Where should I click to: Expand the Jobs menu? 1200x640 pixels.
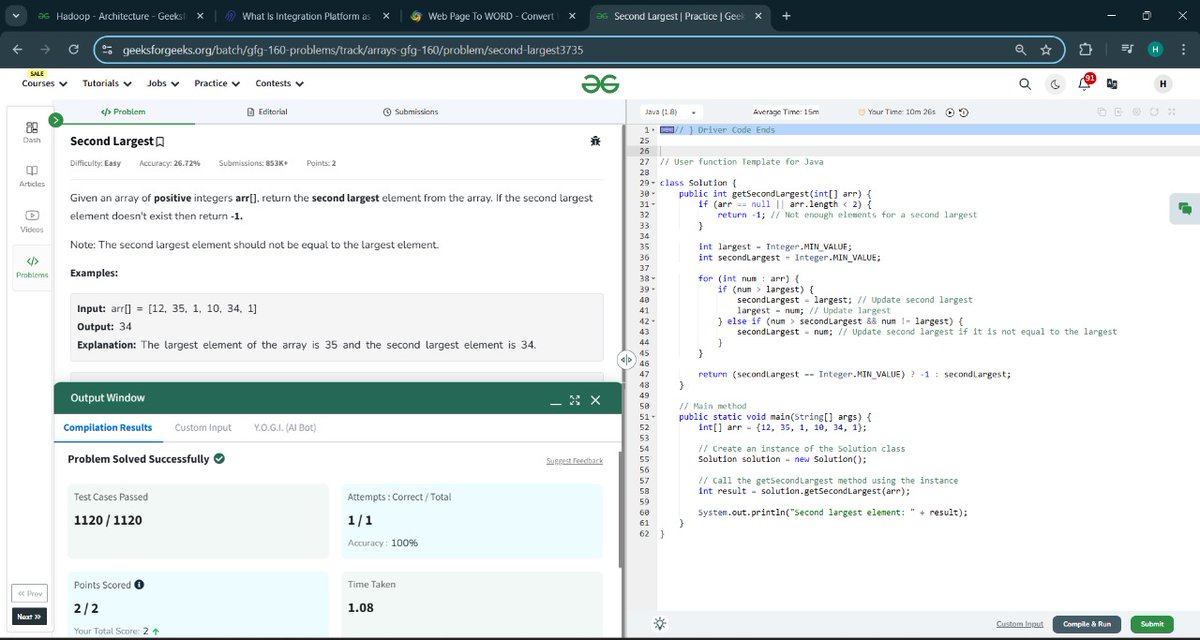point(162,84)
